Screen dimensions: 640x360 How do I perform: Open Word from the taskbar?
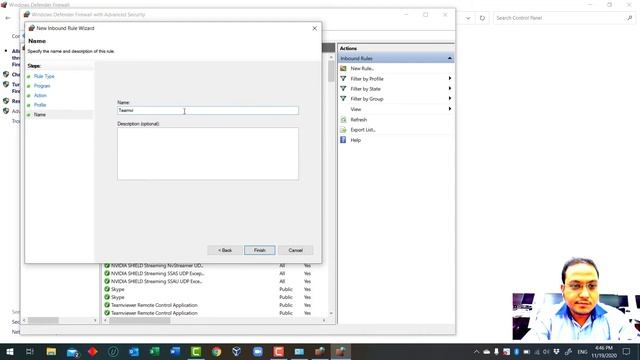point(176,351)
